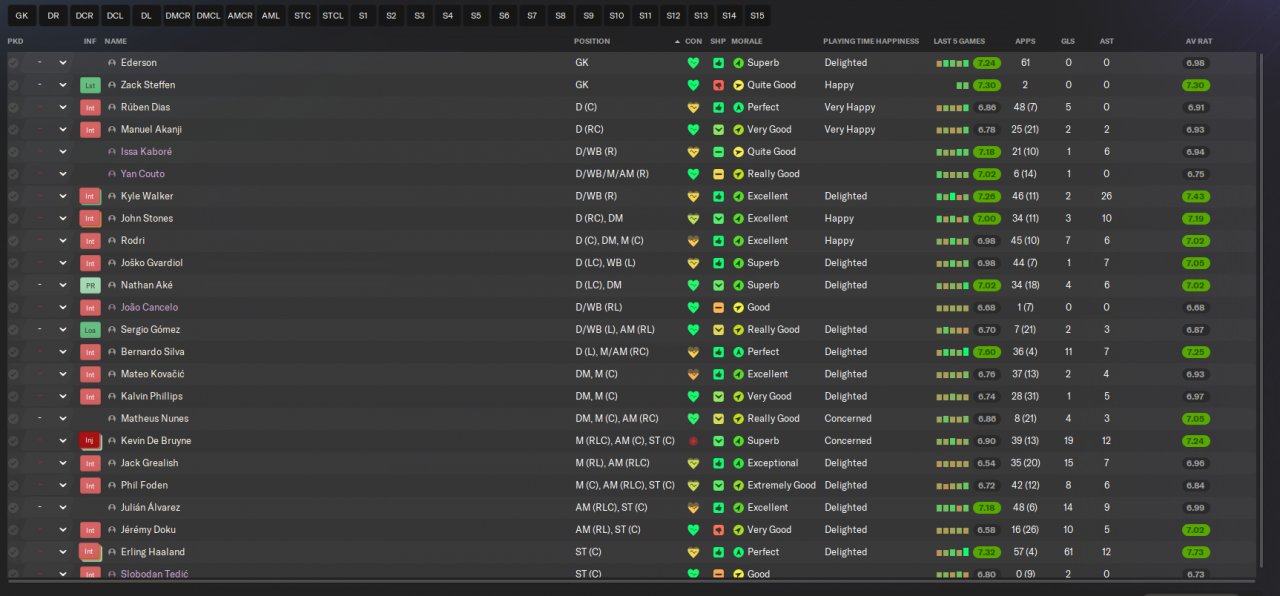Click the Lst status badge beside Zack Steffen
This screenshot has height=596, width=1280.
click(90, 85)
